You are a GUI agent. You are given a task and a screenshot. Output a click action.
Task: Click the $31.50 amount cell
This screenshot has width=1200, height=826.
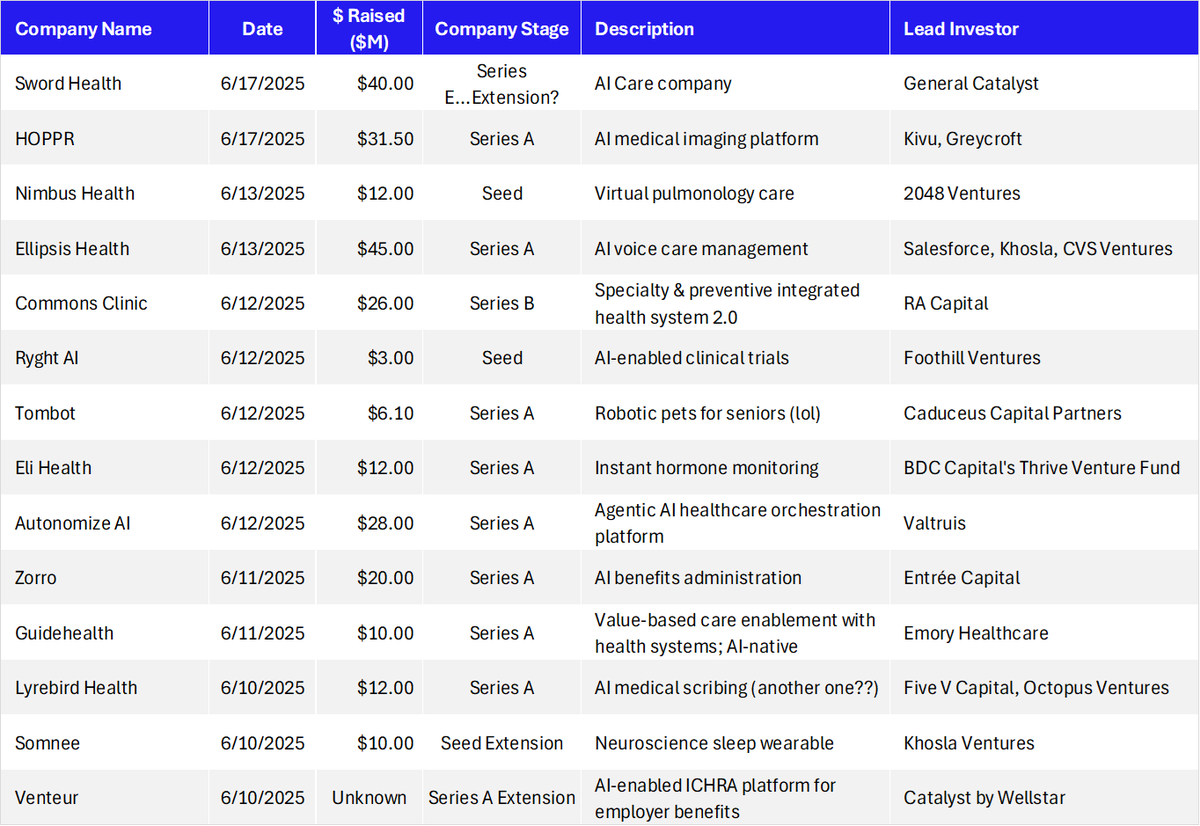point(369,138)
